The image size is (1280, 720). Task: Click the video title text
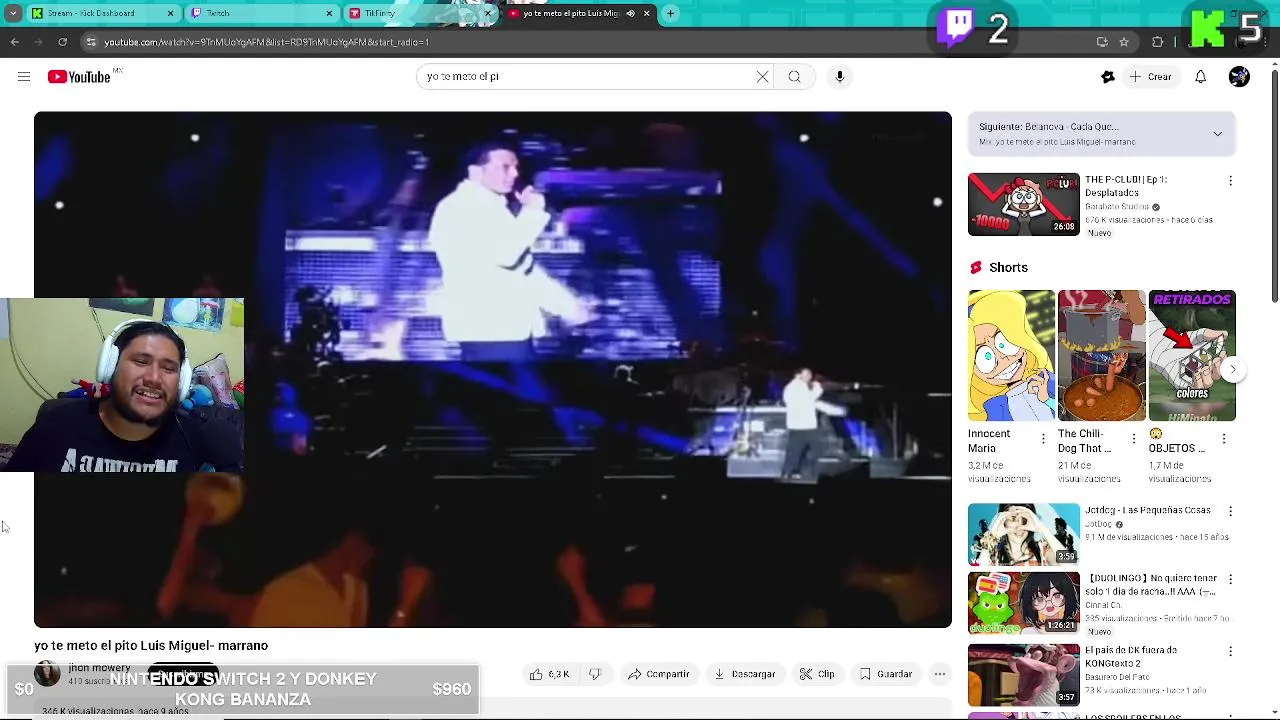[x=151, y=646]
